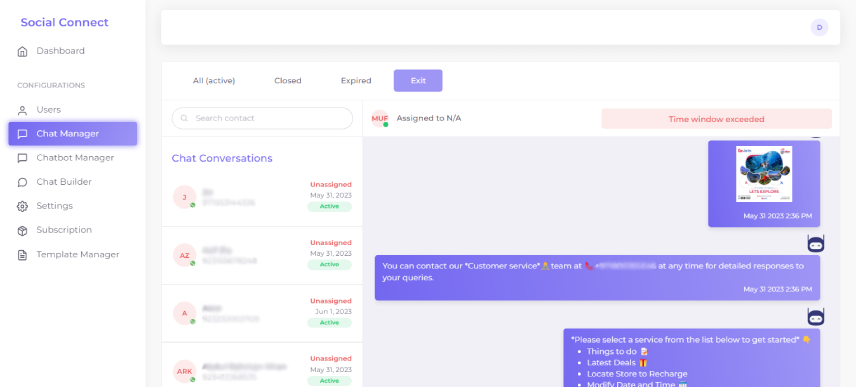Click the Users person icon
The height and width of the screenshot is (387, 856).
pyautogui.click(x=22, y=110)
